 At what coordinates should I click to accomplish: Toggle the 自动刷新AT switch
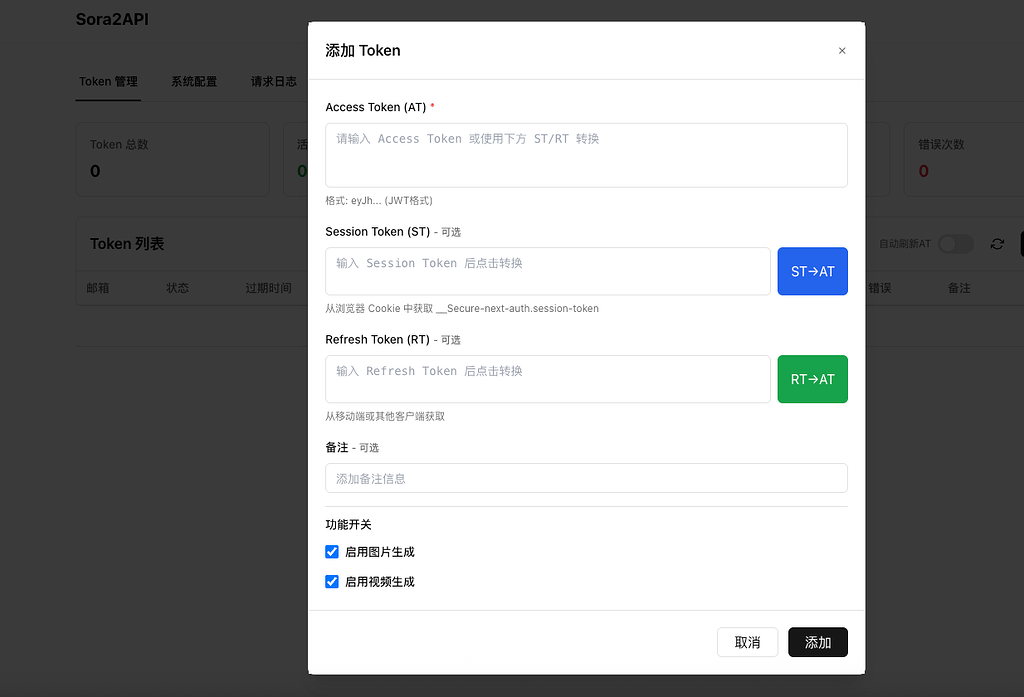(x=955, y=244)
